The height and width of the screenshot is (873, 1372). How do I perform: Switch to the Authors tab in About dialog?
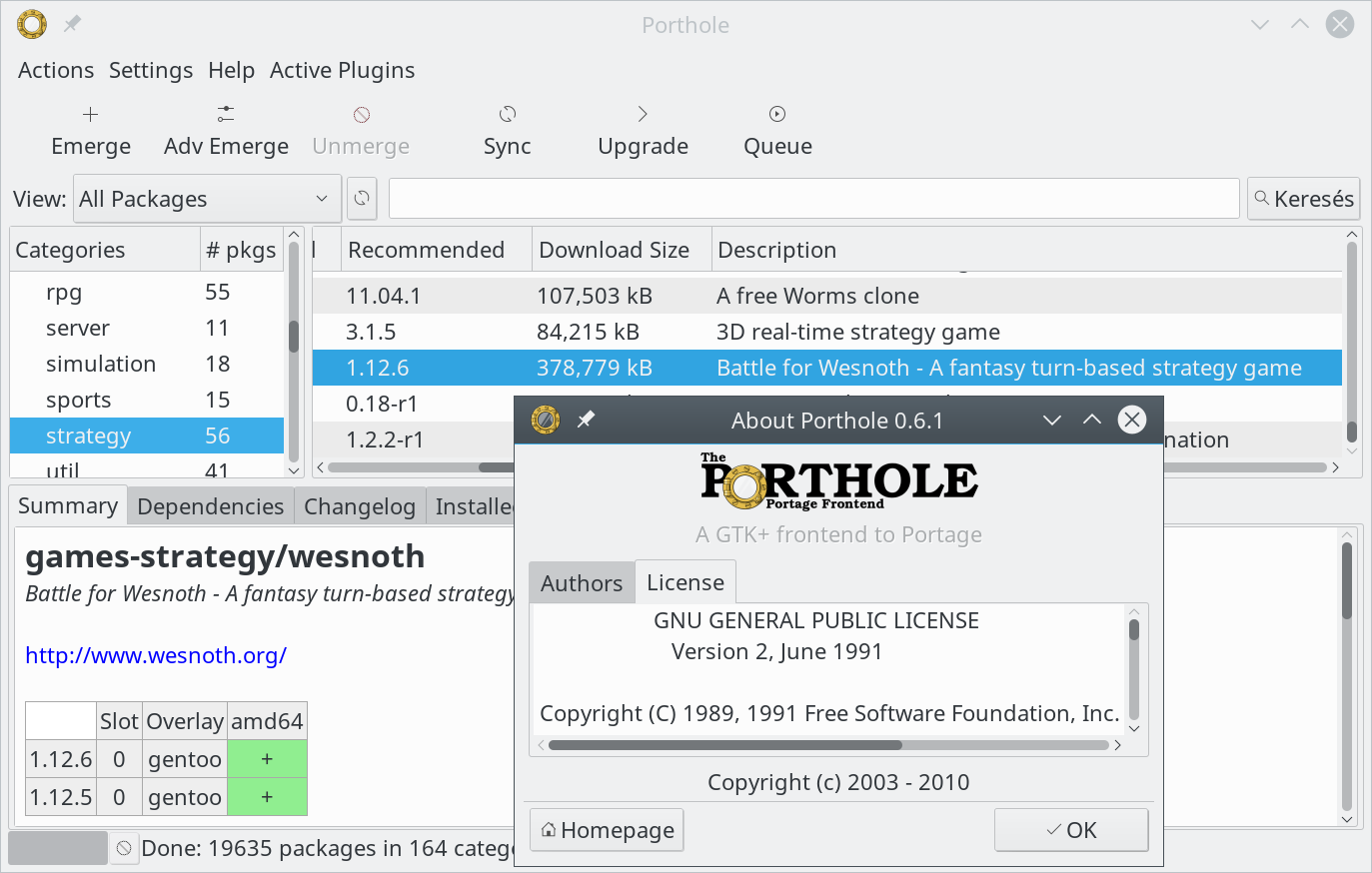pos(582,583)
